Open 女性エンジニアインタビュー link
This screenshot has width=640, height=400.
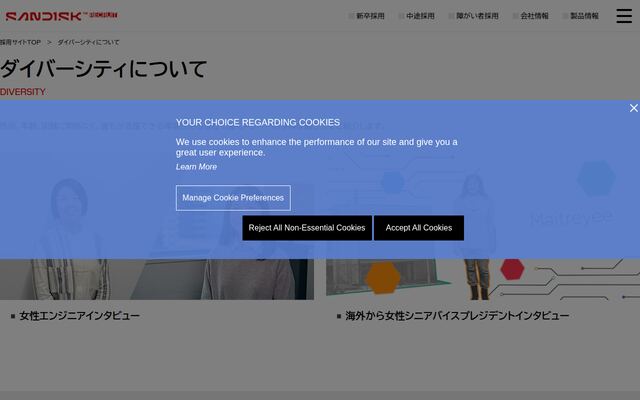coord(80,316)
